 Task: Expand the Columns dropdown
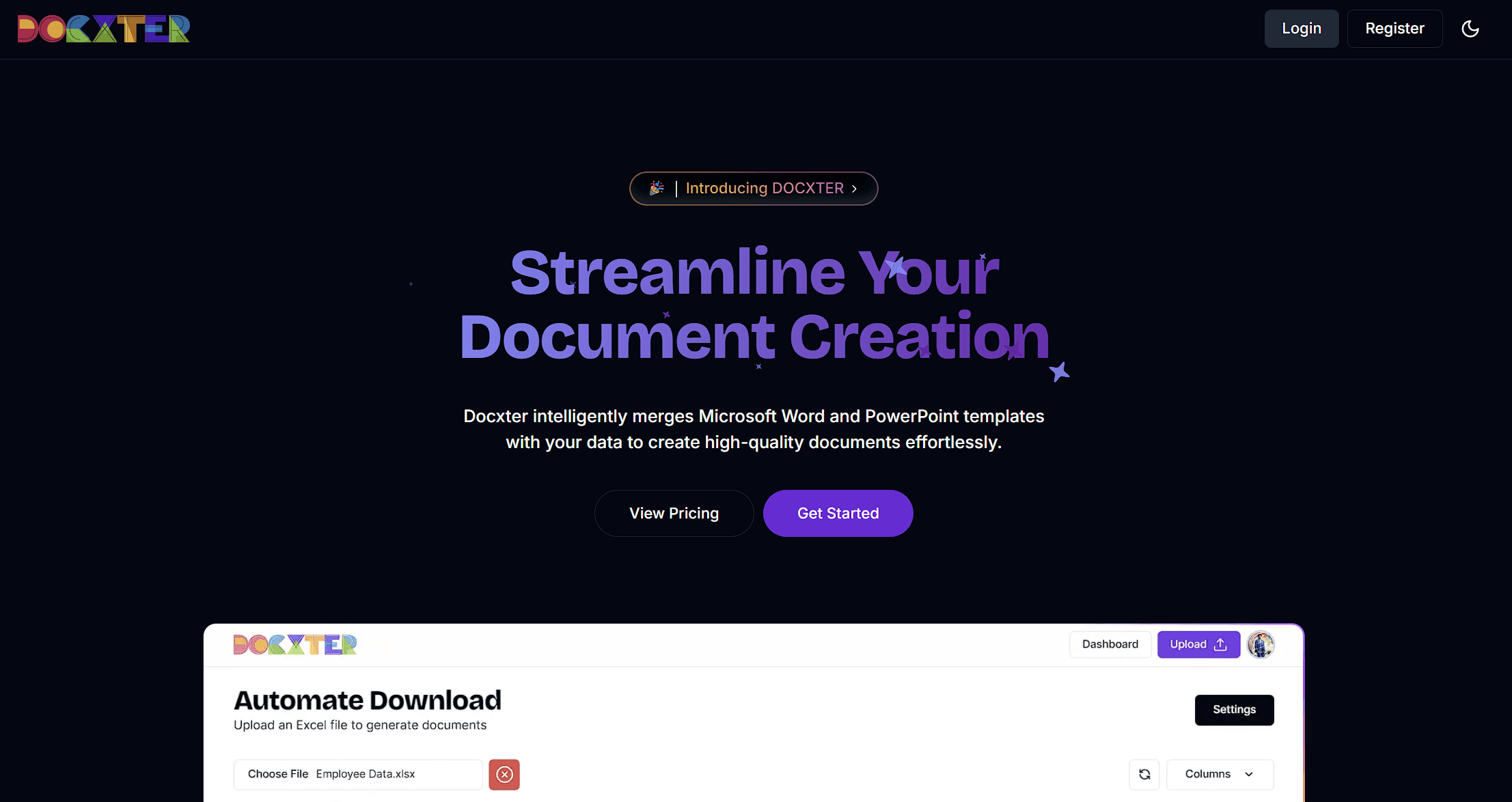tap(1220, 774)
